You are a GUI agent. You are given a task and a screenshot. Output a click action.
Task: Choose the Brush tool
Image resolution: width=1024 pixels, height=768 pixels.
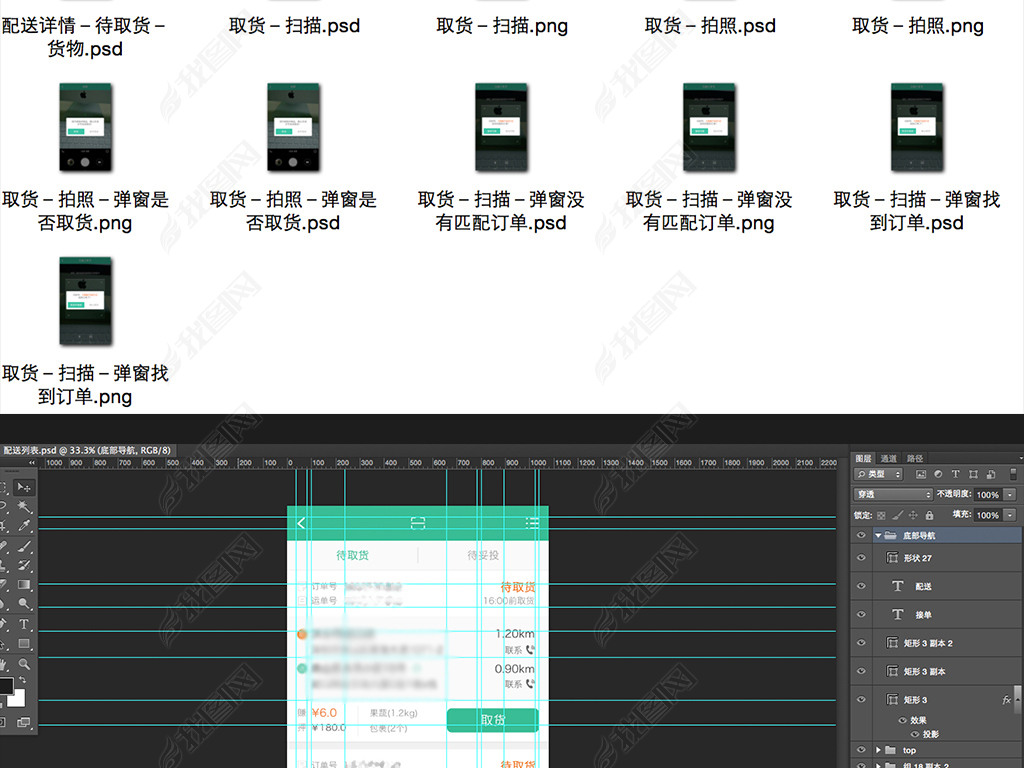(x=24, y=546)
